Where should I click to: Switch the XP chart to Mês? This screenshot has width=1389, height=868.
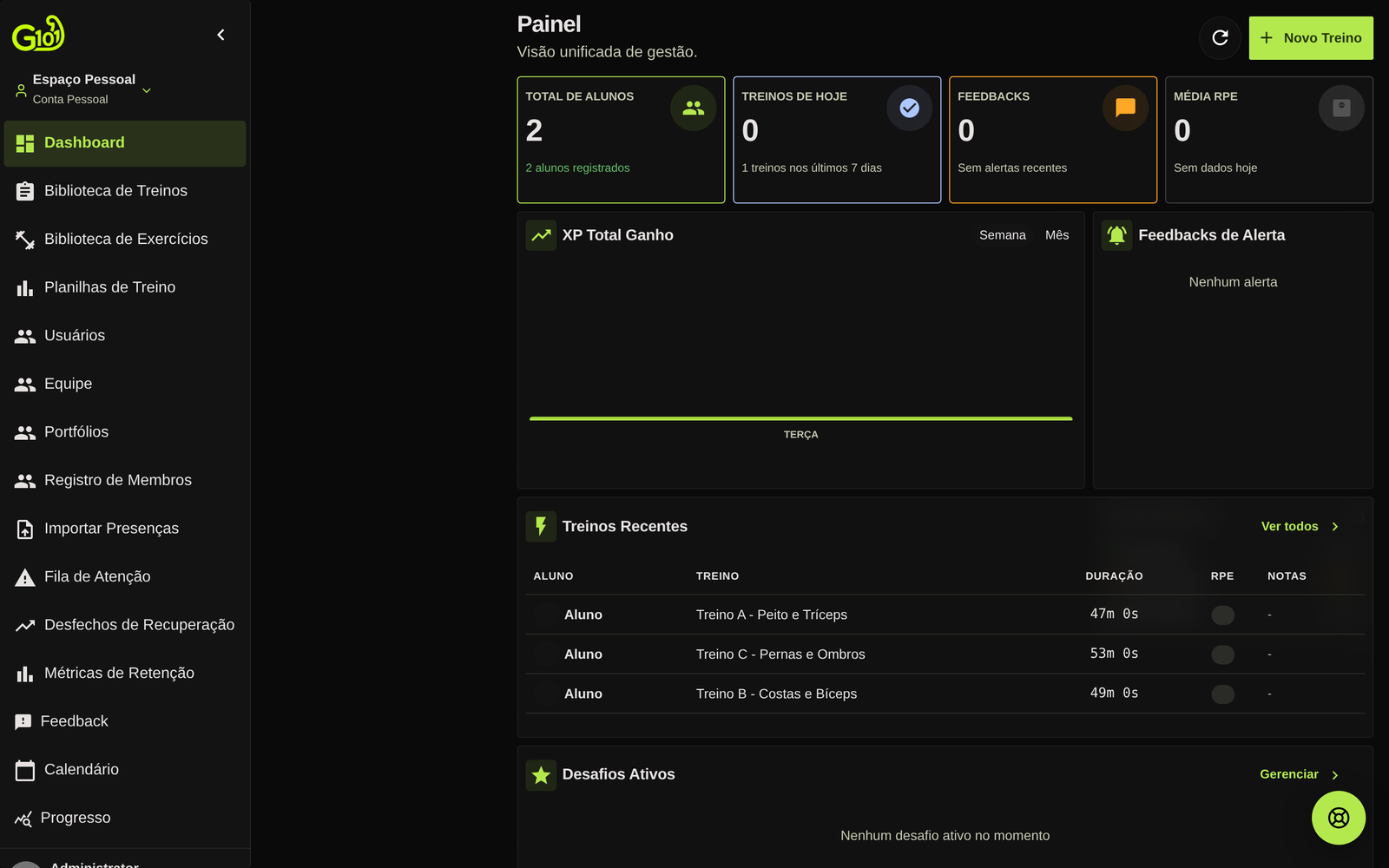1057,235
